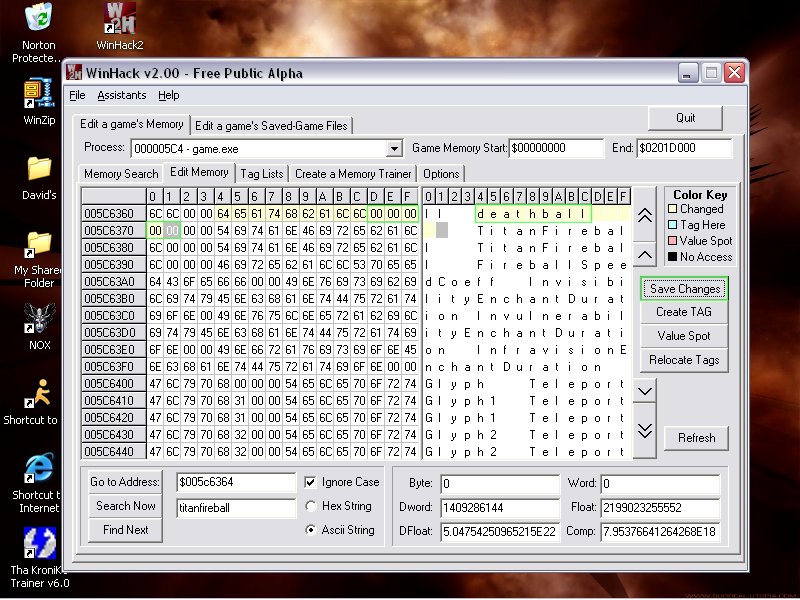Click the Byte value field
Image resolution: width=800 pixels, height=600 pixels.
point(500,483)
